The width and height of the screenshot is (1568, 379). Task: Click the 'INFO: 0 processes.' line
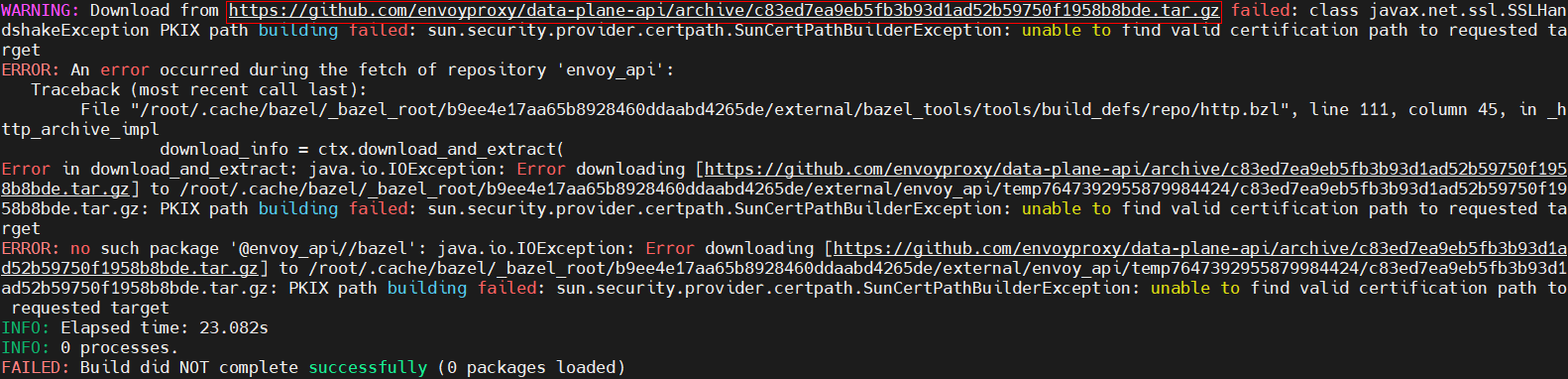[90, 348]
